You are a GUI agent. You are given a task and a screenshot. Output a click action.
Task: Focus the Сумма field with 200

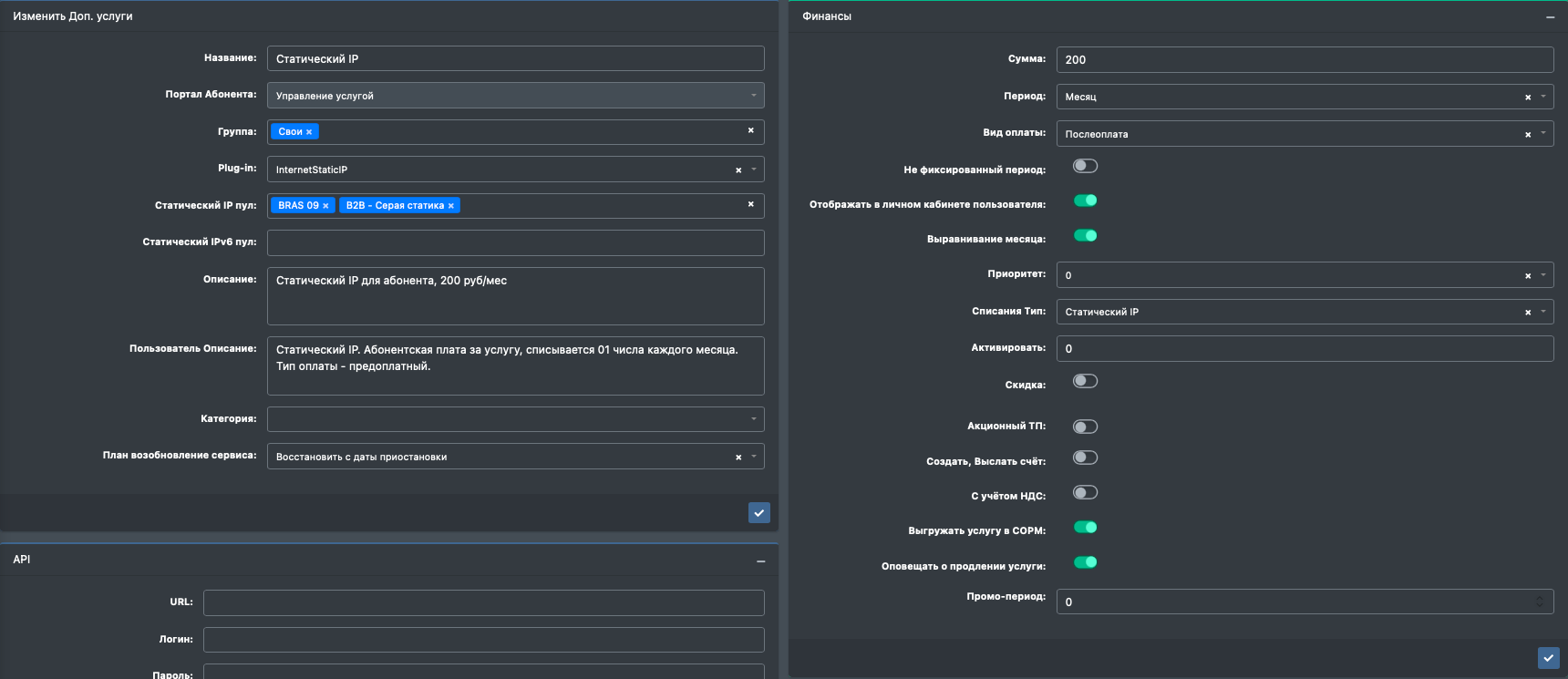click(1305, 59)
